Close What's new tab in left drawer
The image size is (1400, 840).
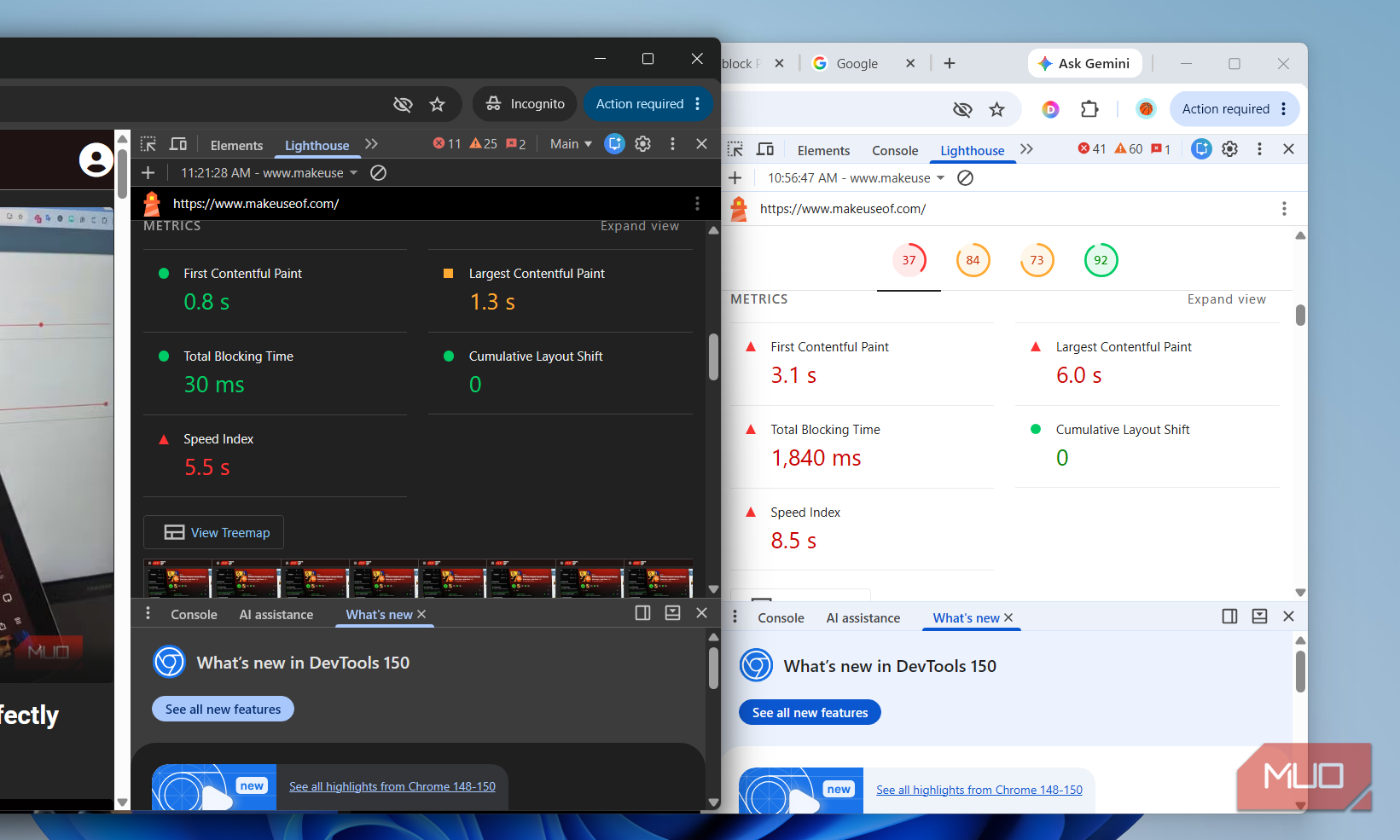(421, 614)
